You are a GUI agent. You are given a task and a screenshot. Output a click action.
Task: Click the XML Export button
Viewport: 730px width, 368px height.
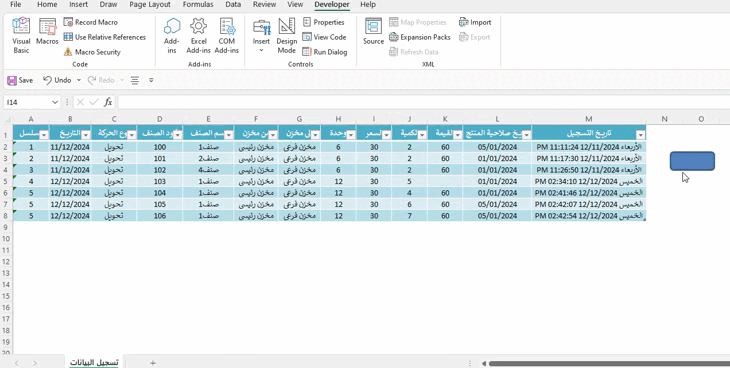point(474,37)
